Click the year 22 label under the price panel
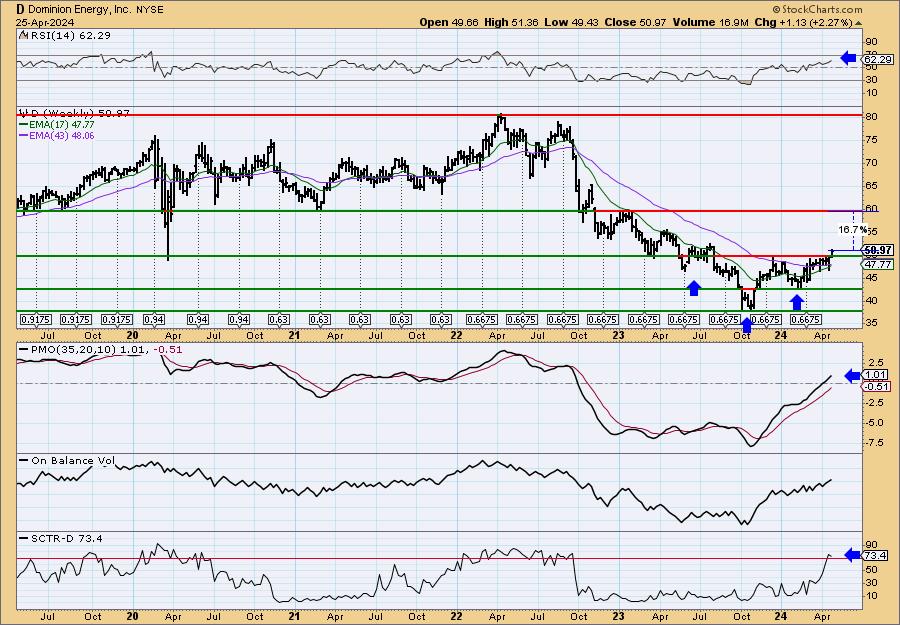The image size is (900, 625). coord(456,335)
